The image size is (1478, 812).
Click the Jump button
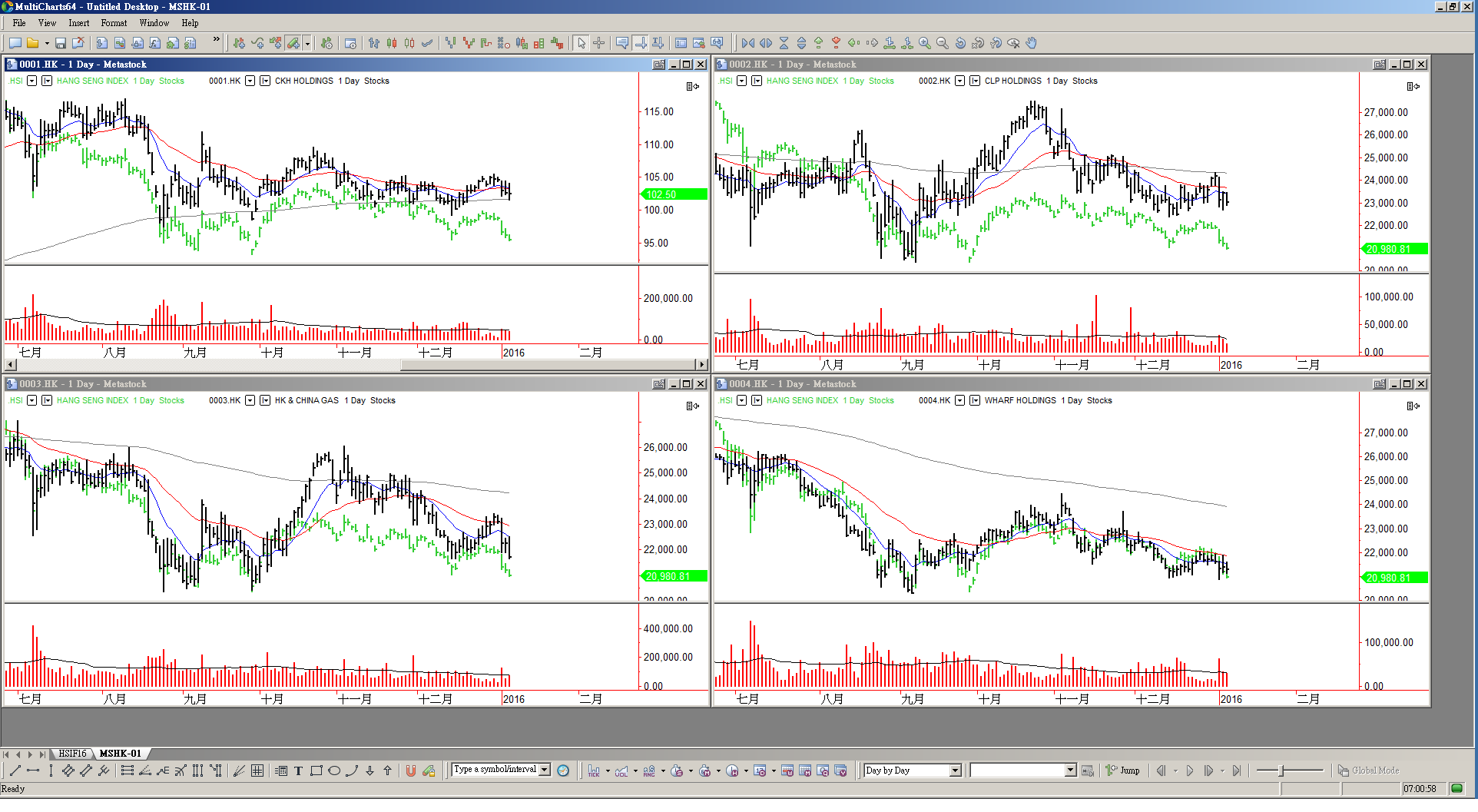point(1123,771)
